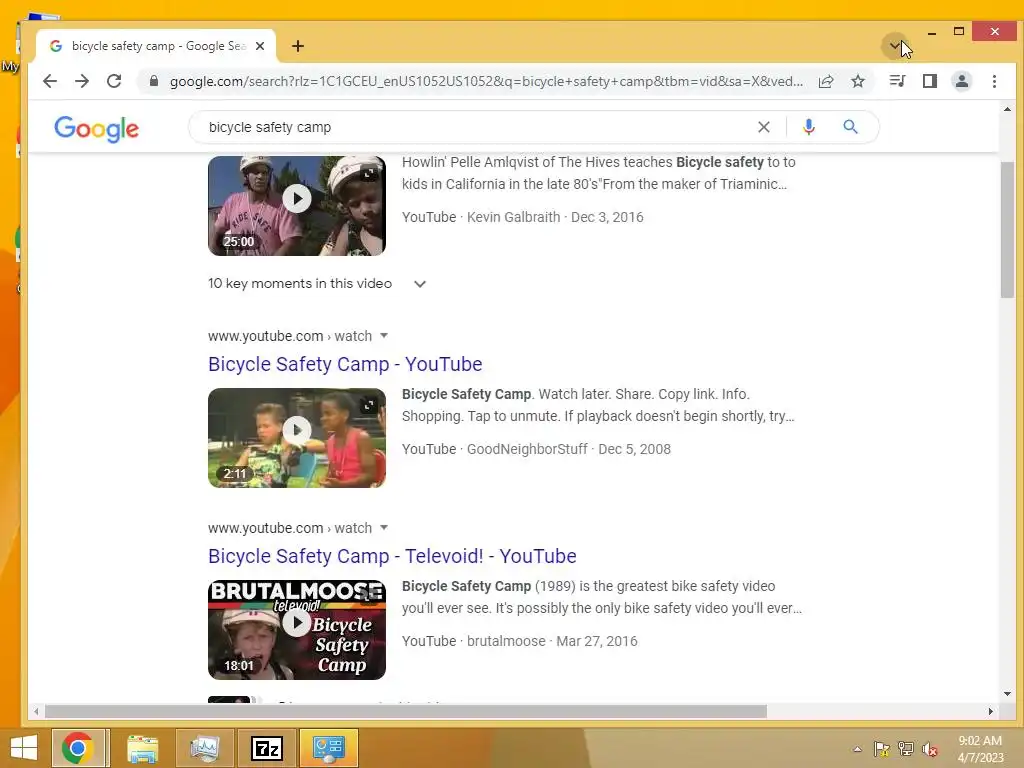
Task: Play the 18:01 brutalmoose video
Action: pyautogui.click(x=296, y=622)
